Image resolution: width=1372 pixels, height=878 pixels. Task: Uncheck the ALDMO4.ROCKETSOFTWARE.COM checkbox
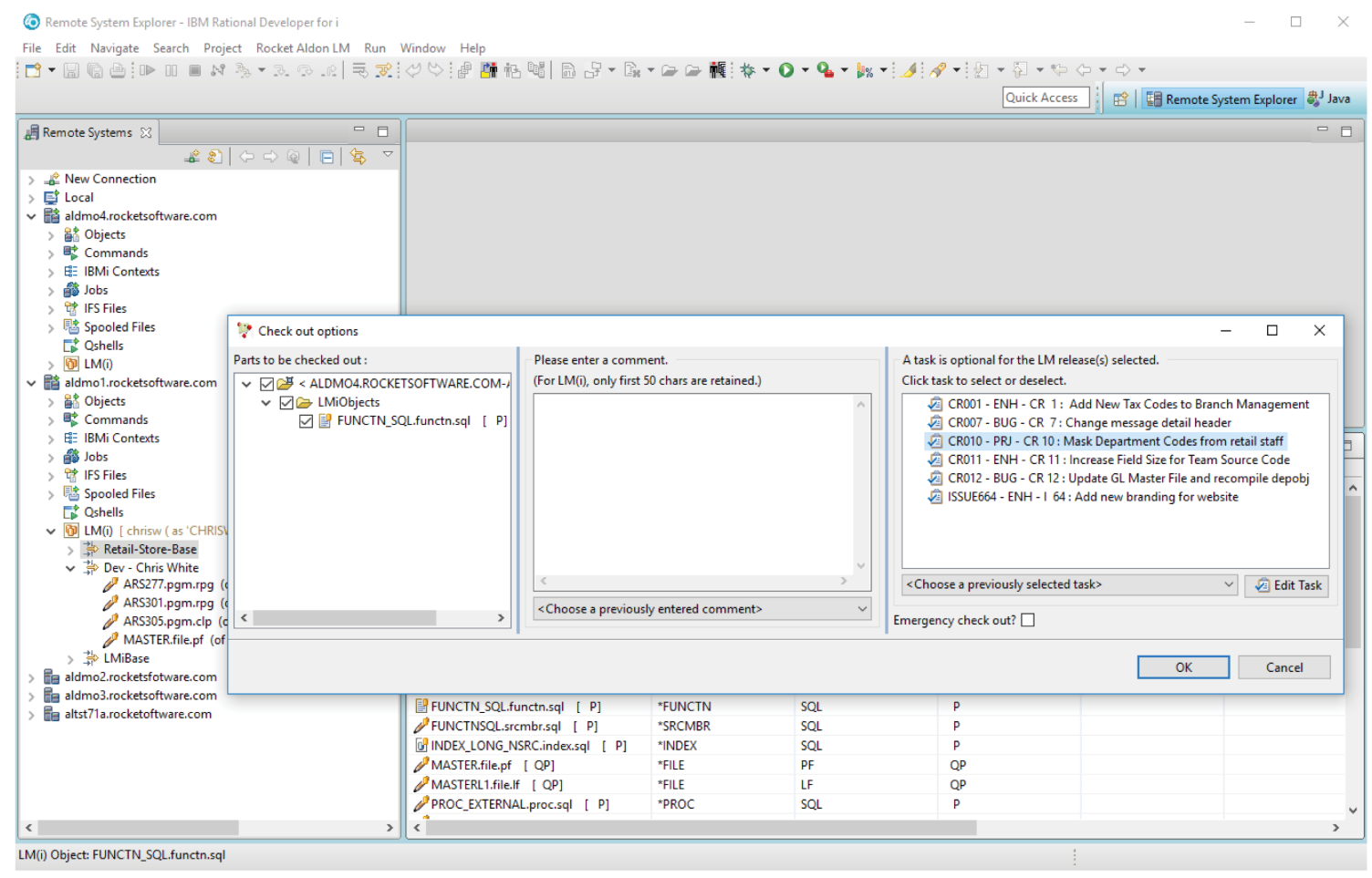pyautogui.click(x=267, y=384)
